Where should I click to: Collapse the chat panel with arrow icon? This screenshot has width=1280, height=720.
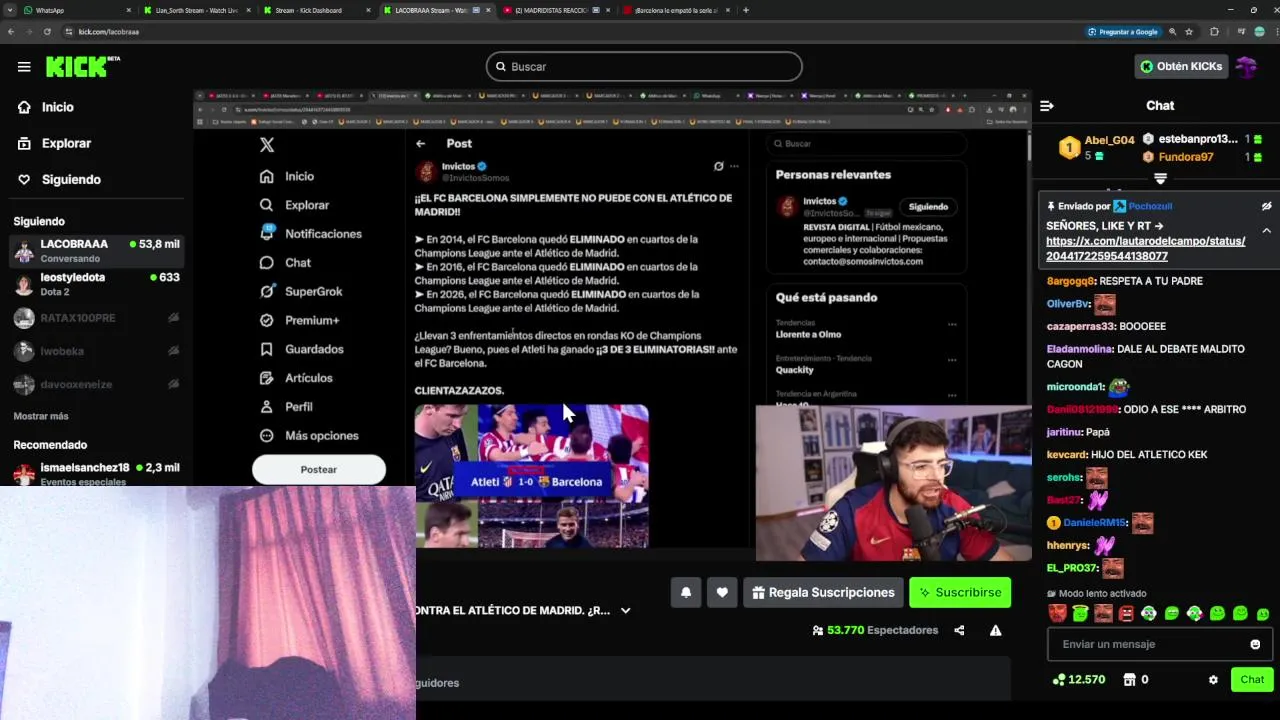1046,106
